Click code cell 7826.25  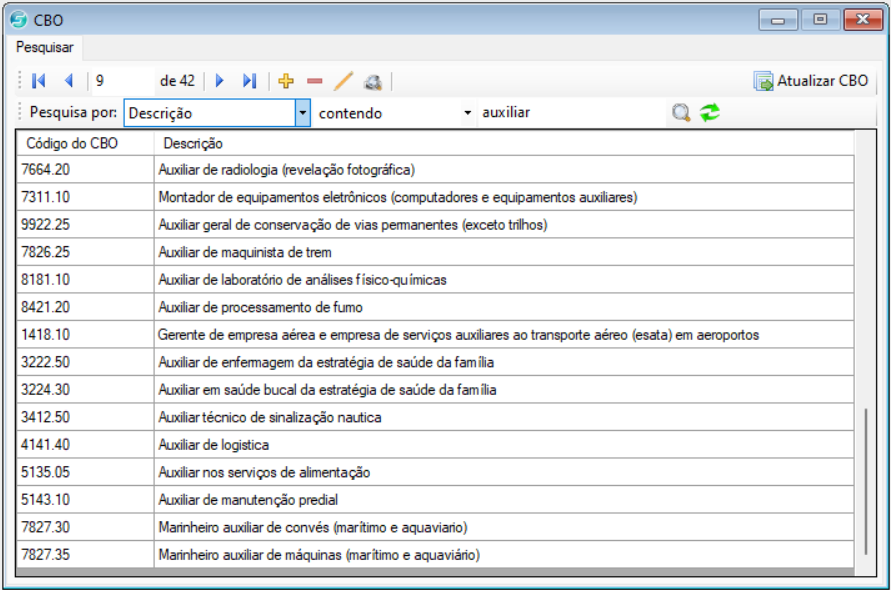(x=85, y=252)
